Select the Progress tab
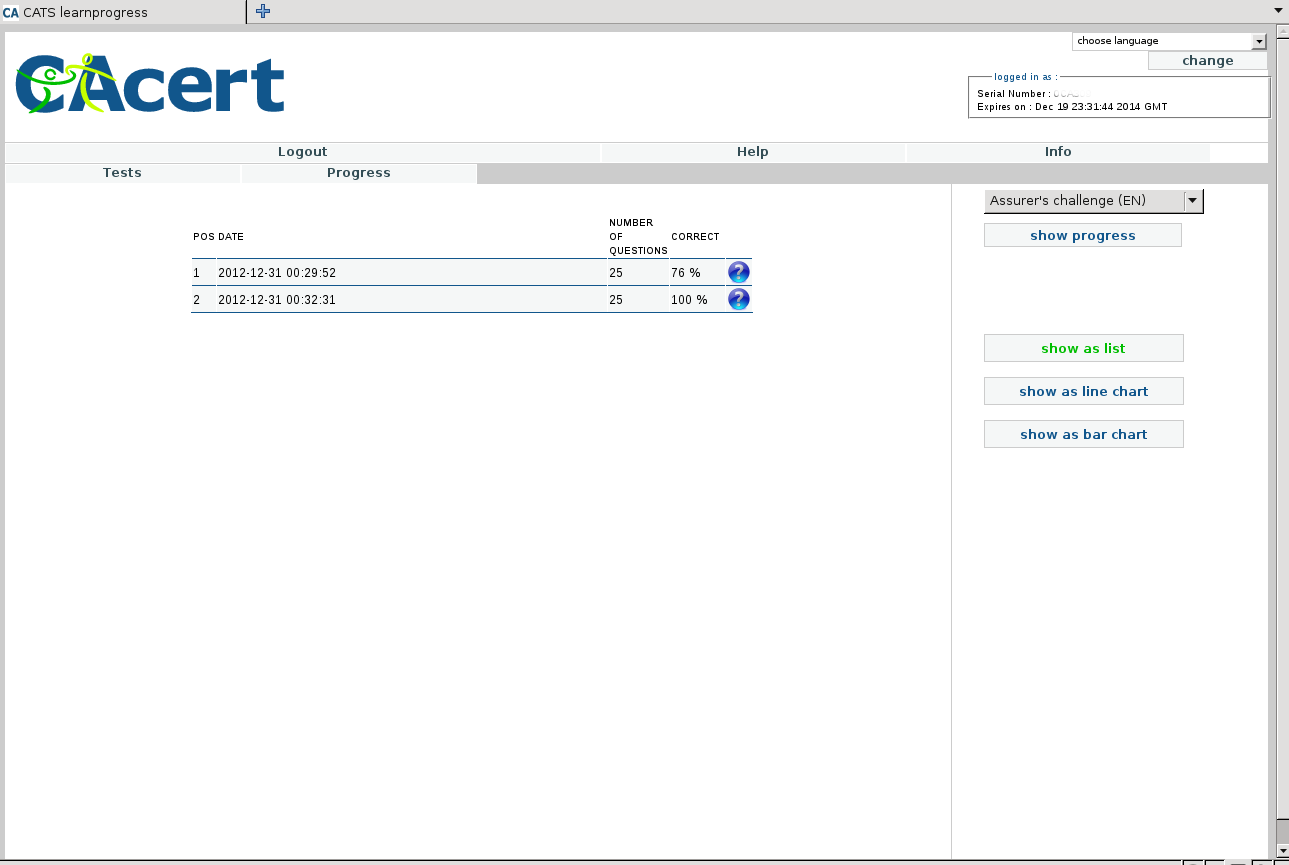This screenshot has height=865, width=1289. click(x=358, y=173)
